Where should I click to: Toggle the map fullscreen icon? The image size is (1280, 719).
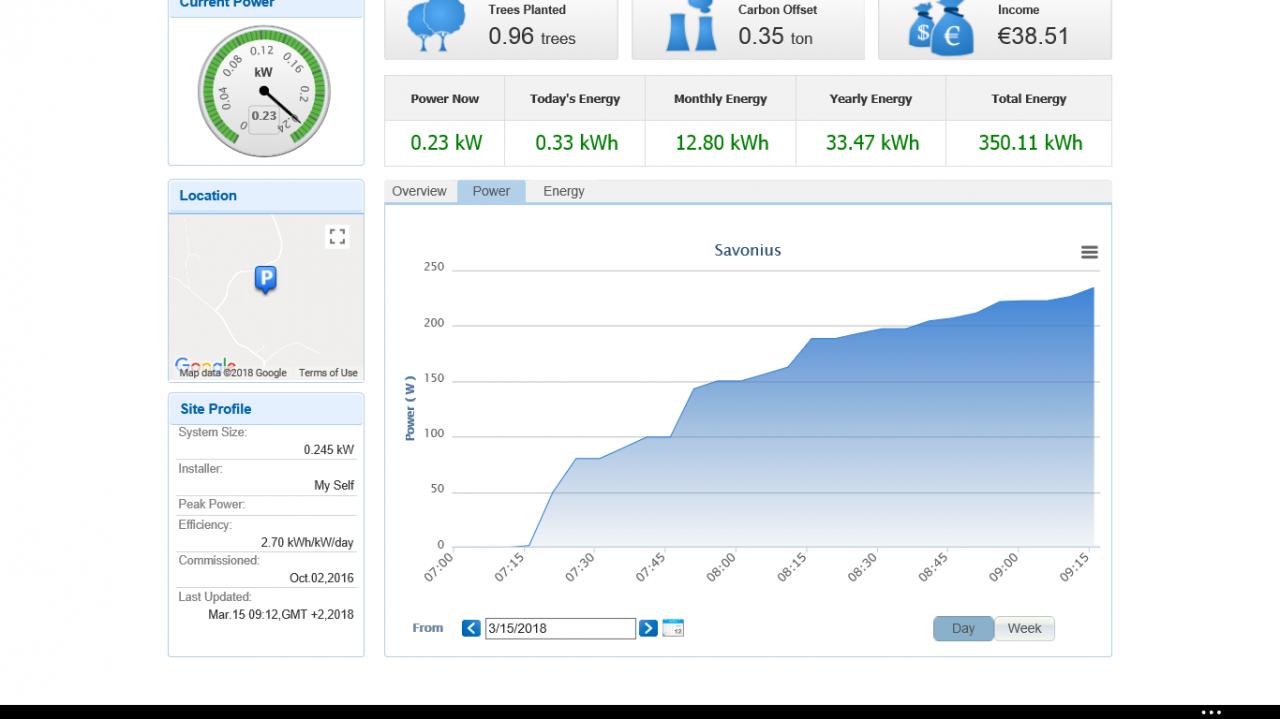click(x=337, y=237)
